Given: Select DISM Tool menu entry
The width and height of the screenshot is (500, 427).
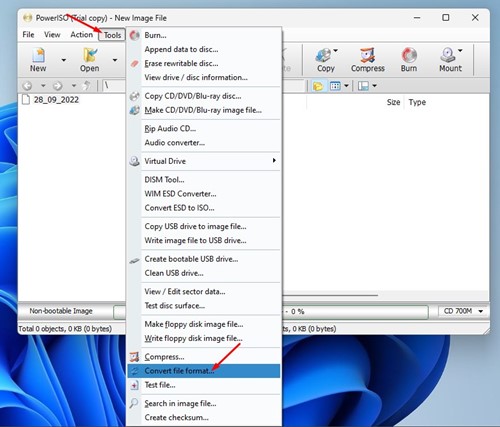Looking at the screenshot, I should click(x=204, y=180).
